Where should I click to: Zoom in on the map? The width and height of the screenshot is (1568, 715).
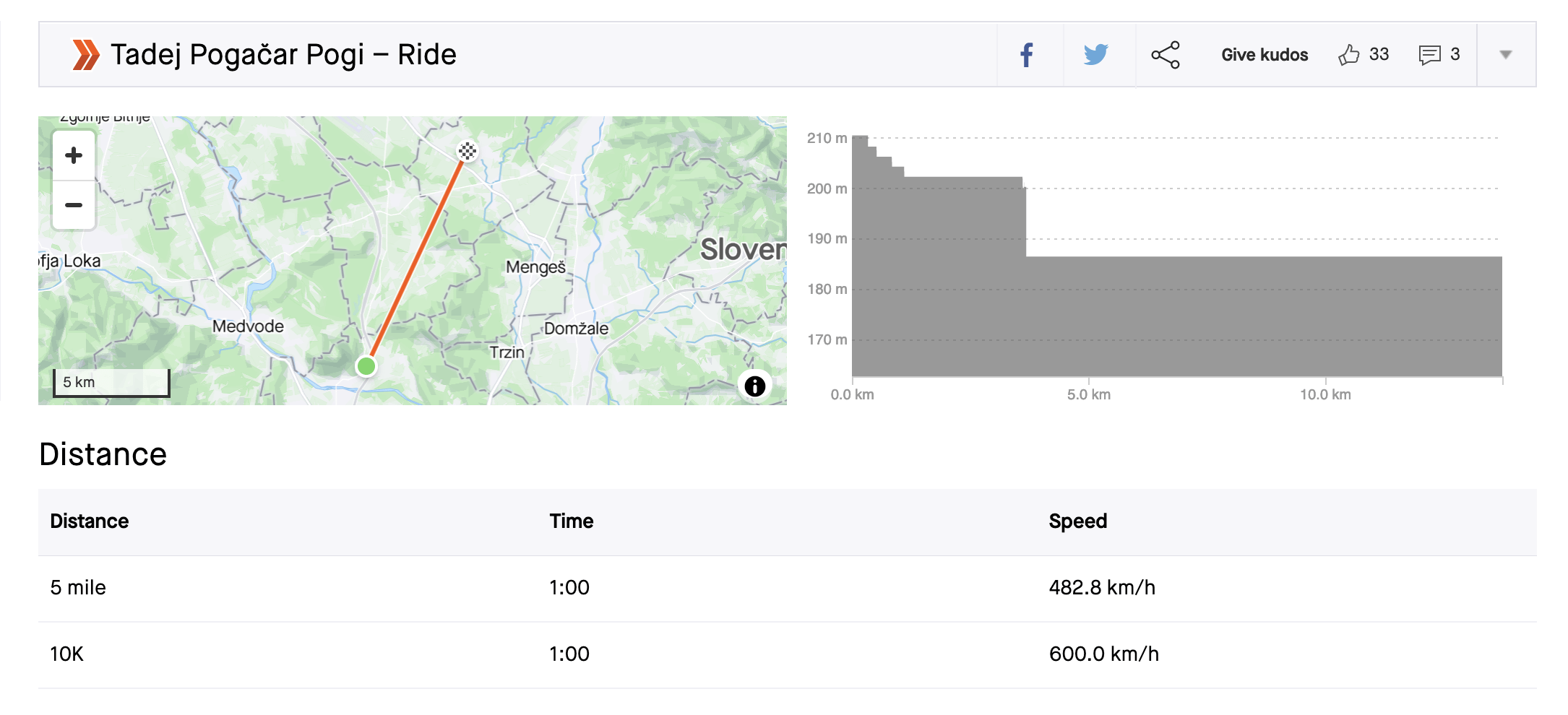pyautogui.click(x=74, y=155)
